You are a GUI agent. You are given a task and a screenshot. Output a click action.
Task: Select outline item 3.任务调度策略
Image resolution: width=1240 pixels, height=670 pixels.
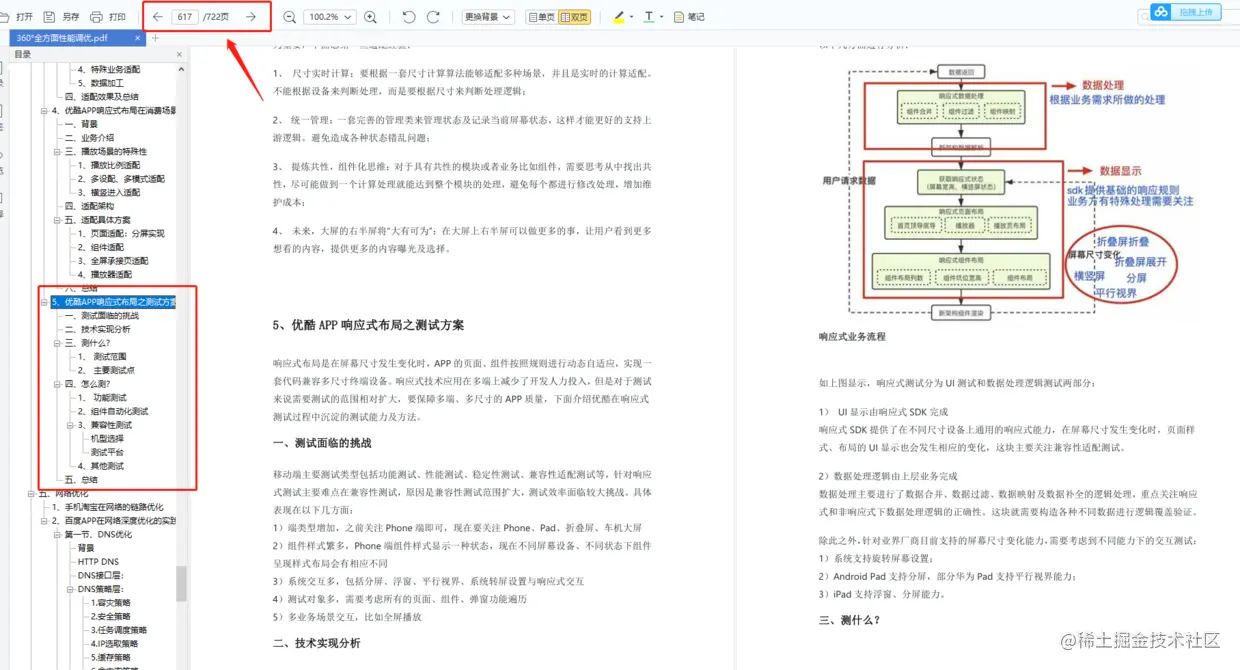click(118, 631)
